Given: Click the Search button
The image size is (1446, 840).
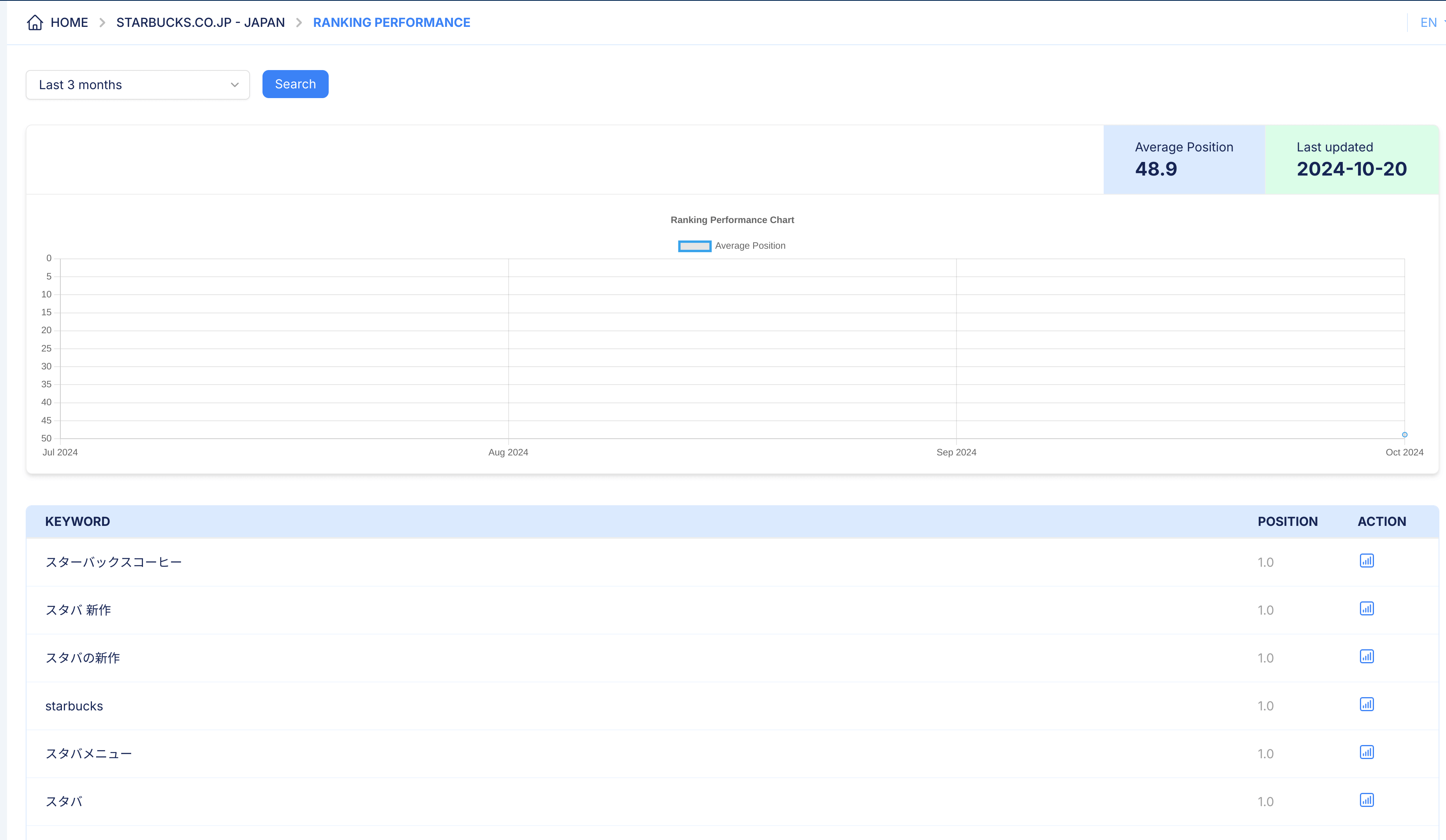Looking at the screenshot, I should click(295, 84).
